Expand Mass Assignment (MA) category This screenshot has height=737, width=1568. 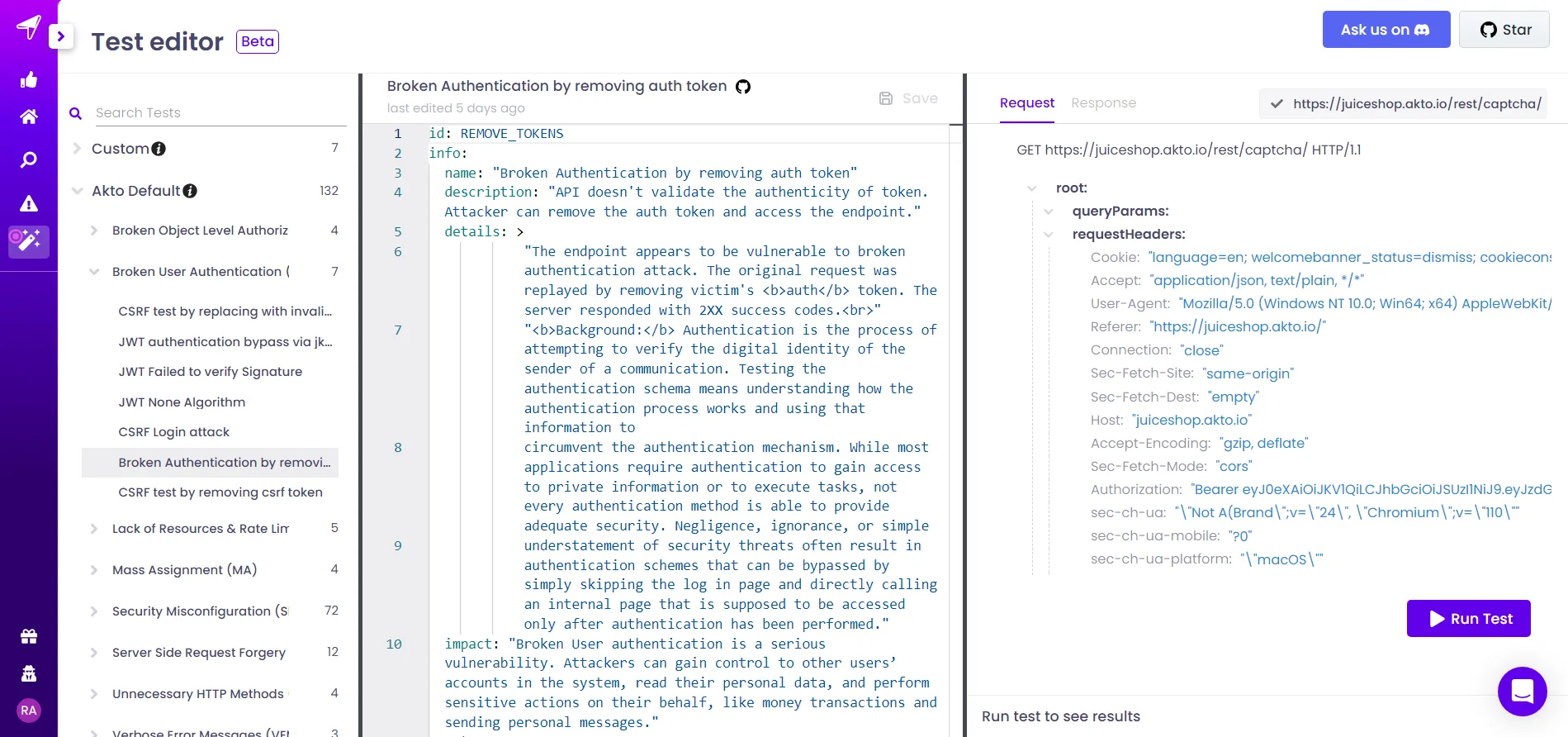(x=94, y=570)
